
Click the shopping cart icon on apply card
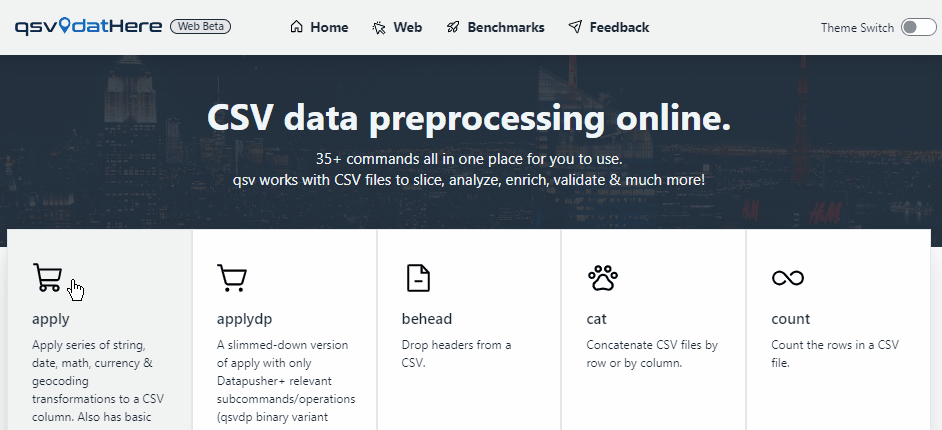pyautogui.click(x=48, y=277)
